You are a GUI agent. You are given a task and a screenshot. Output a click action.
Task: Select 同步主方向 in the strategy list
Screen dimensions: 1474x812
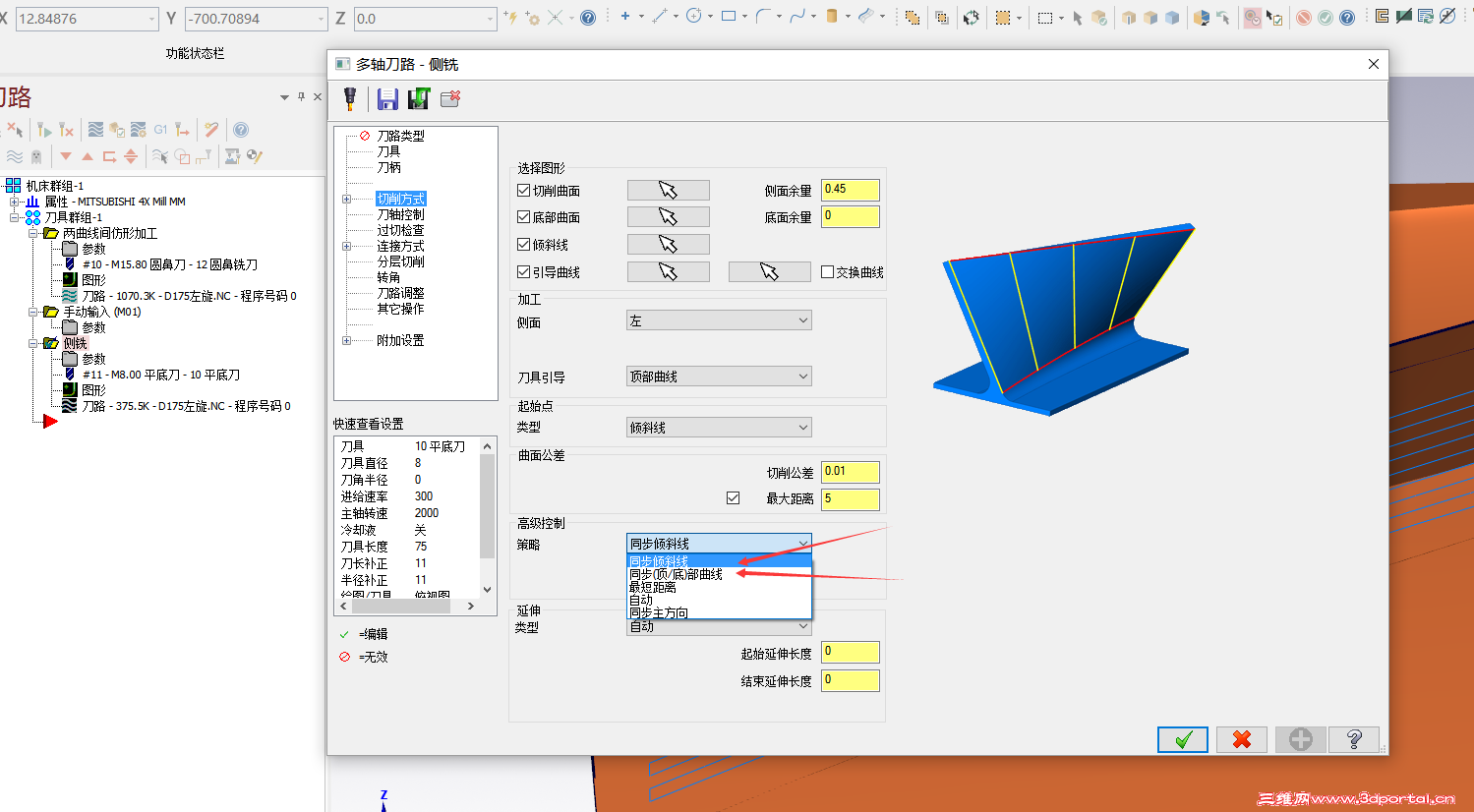click(719, 612)
